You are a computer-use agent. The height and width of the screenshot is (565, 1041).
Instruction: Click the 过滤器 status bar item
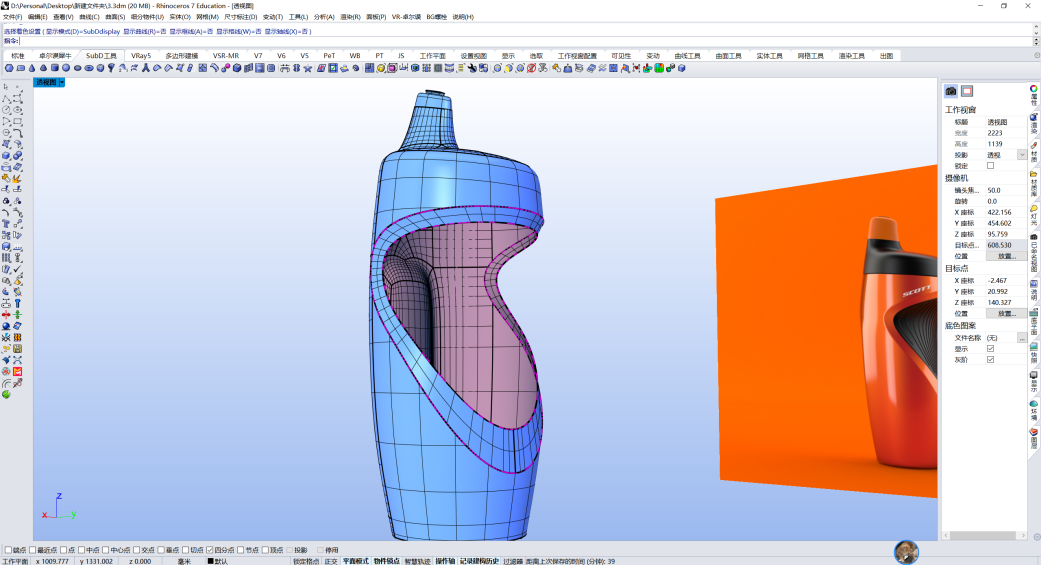pyautogui.click(x=513, y=561)
